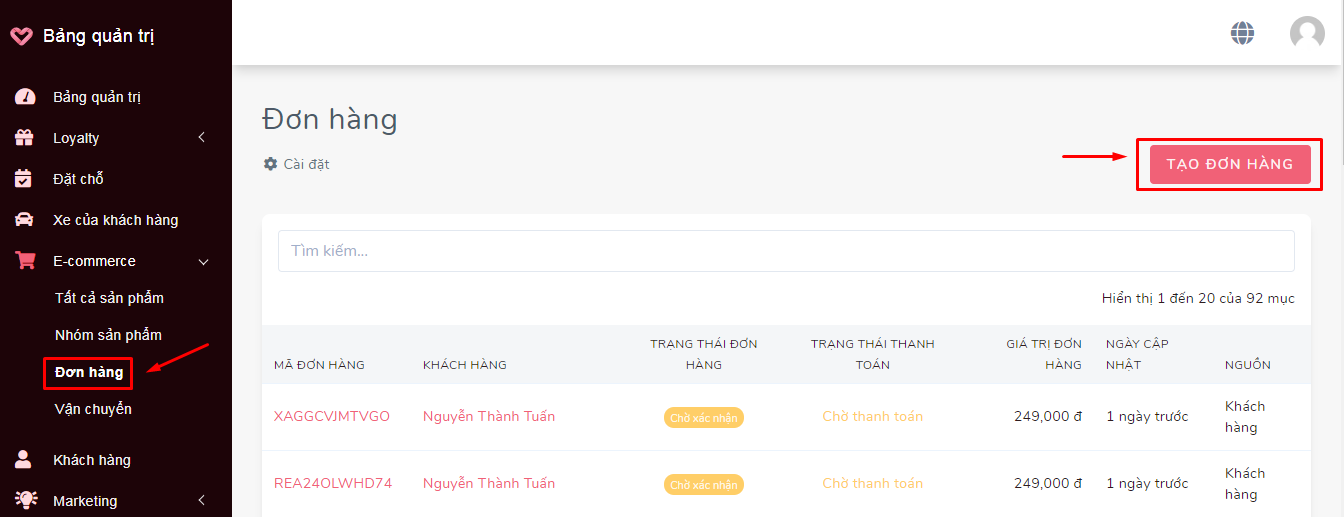This screenshot has width=1344, height=517.
Task: Click the Đặt chỗ calendar icon
Action: [x=24, y=179]
